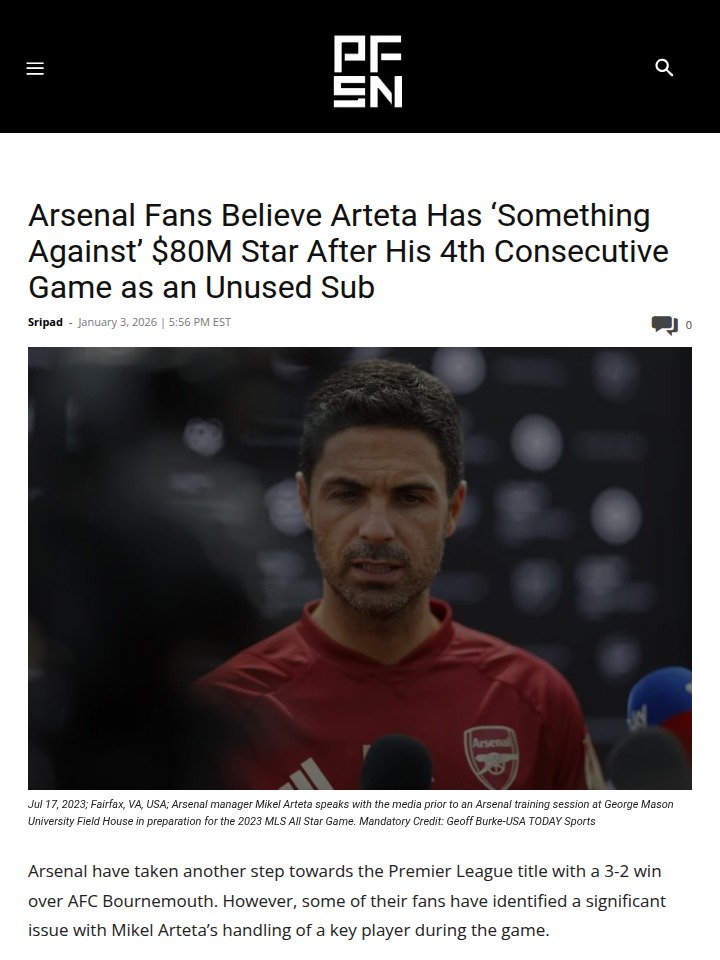Screen dimensions: 720x960
Task: Click the PFSN logo in header
Action: click(x=367, y=71)
